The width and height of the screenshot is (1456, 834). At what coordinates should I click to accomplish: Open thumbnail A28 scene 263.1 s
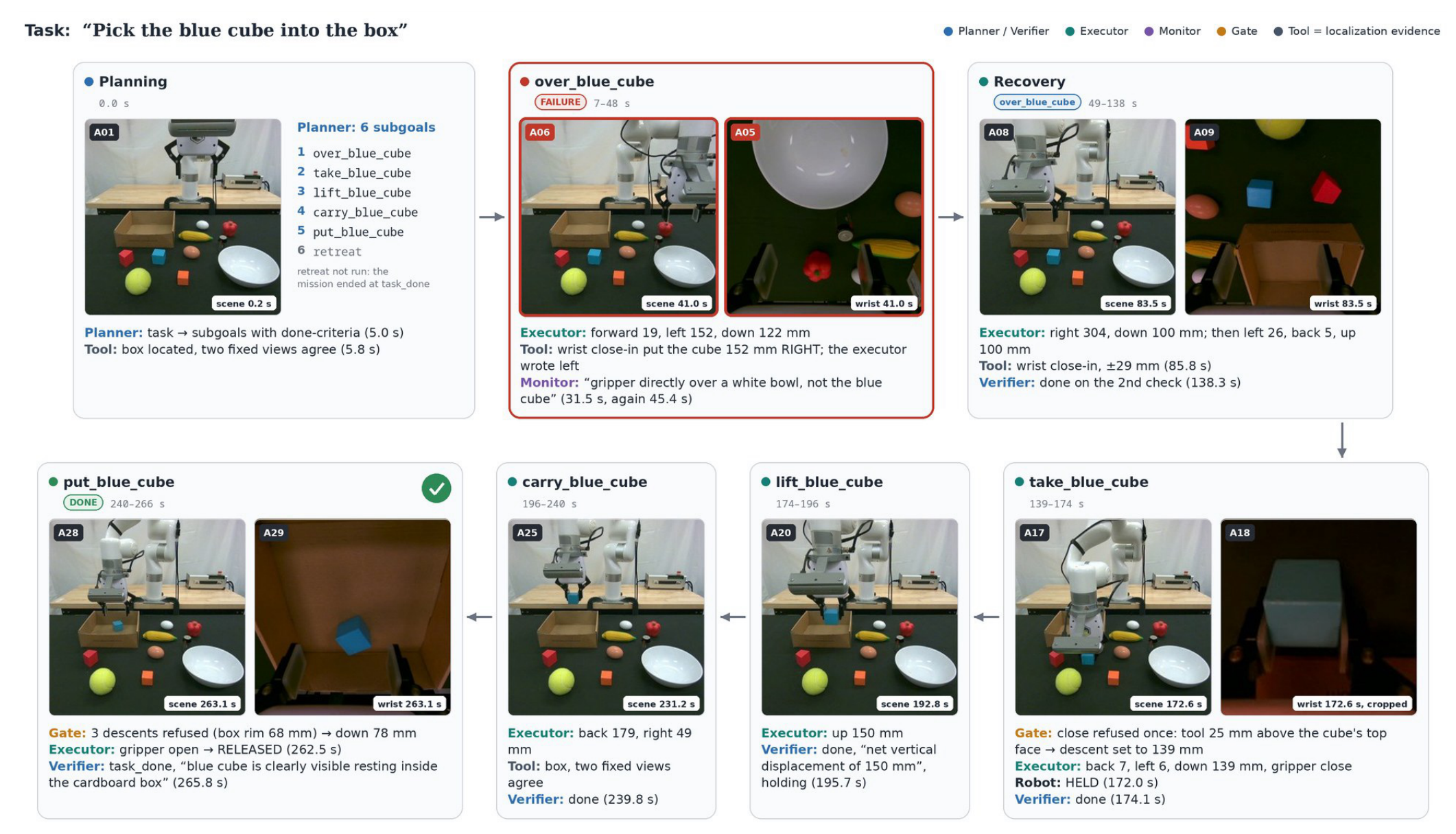click(147, 617)
